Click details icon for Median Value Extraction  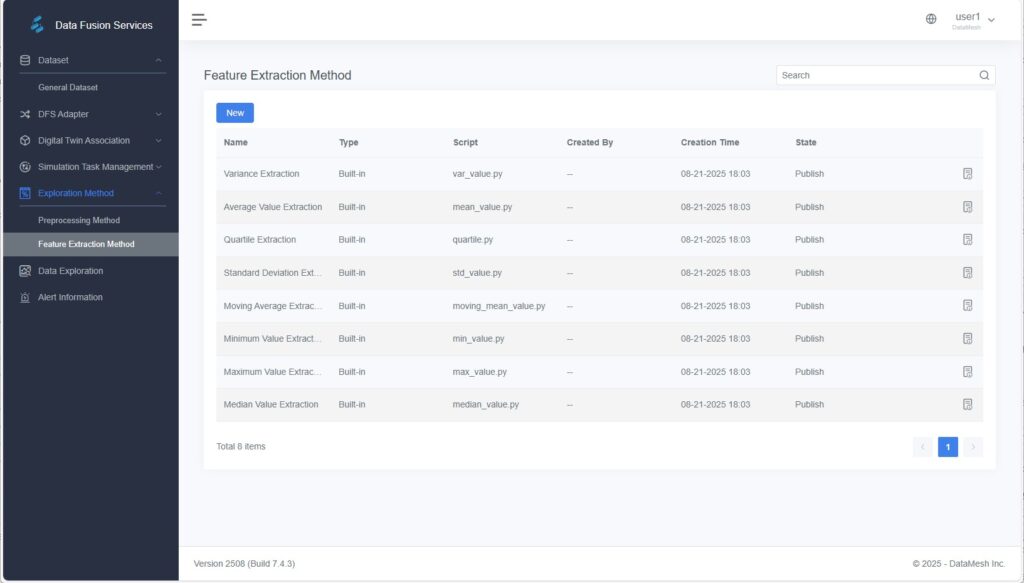coord(967,405)
